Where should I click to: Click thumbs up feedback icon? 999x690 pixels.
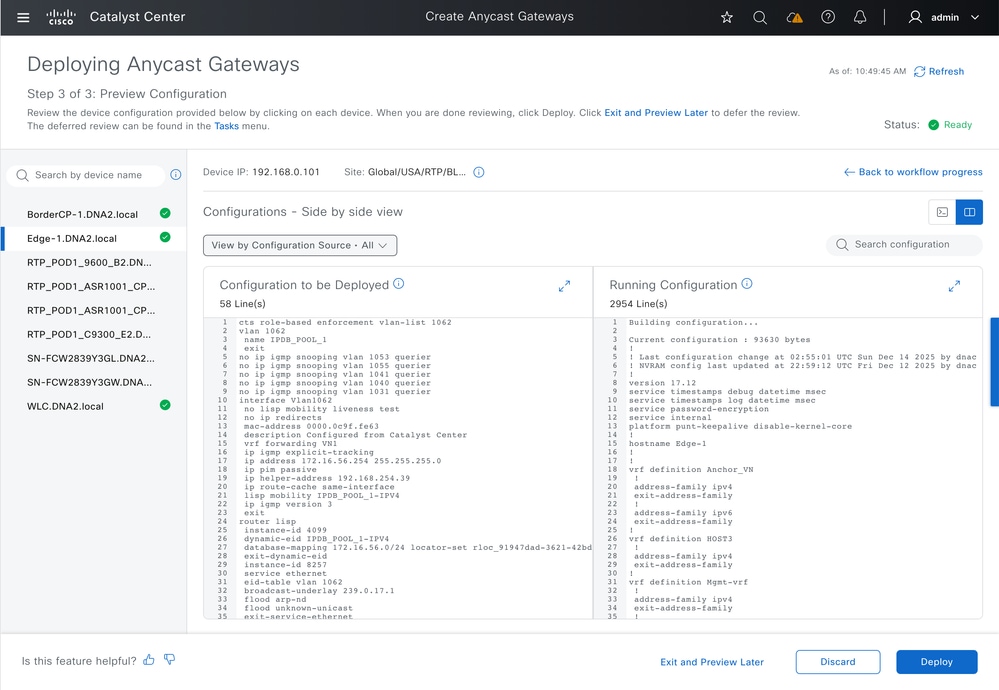click(x=149, y=660)
